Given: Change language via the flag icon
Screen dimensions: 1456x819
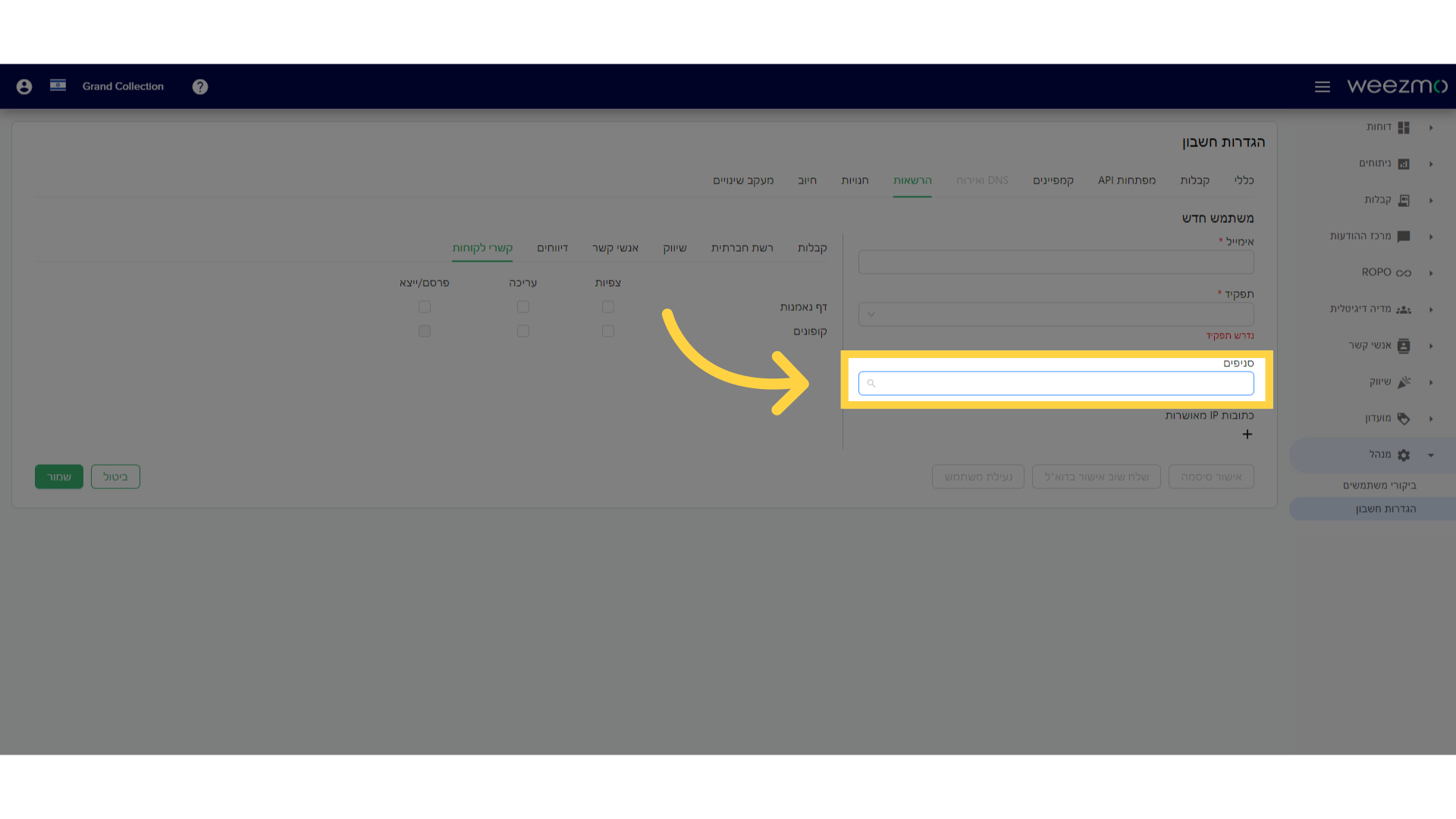Looking at the screenshot, I should pos(58,85).
